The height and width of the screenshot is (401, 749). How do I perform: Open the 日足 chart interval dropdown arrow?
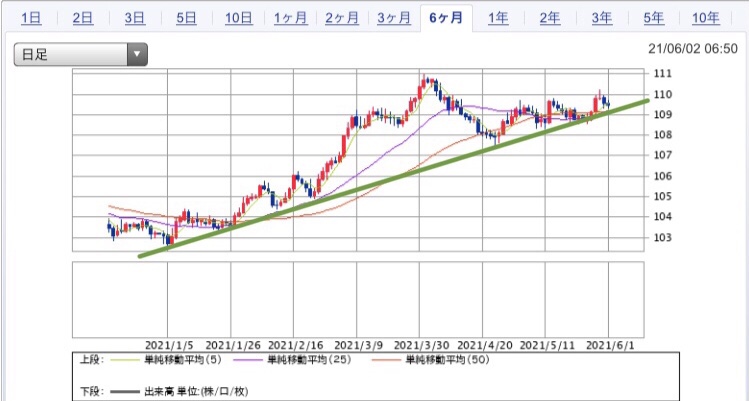[x=137, y=54]
